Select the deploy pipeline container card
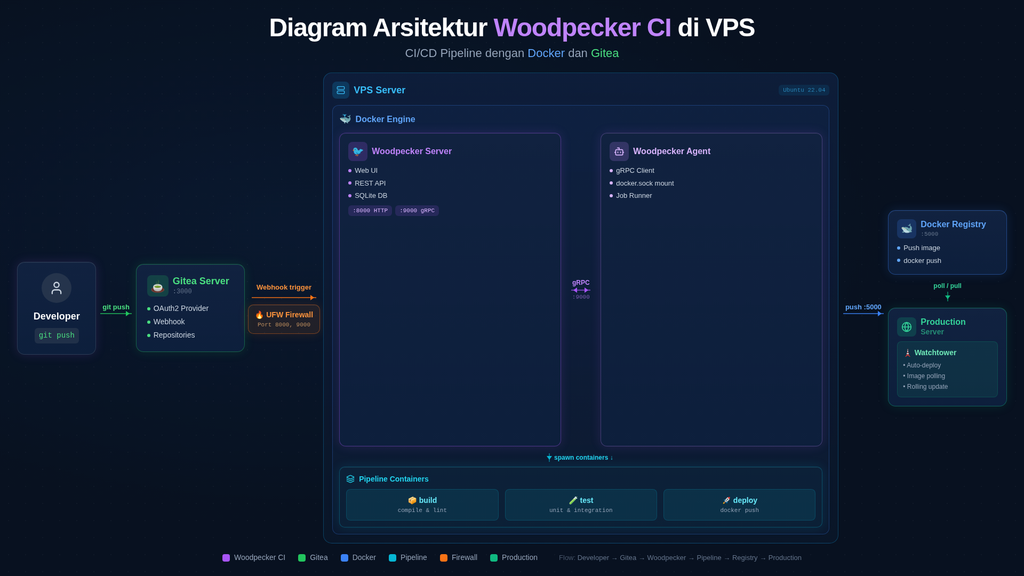Viewport: 1024px width, 576px height. pos(739,505)
